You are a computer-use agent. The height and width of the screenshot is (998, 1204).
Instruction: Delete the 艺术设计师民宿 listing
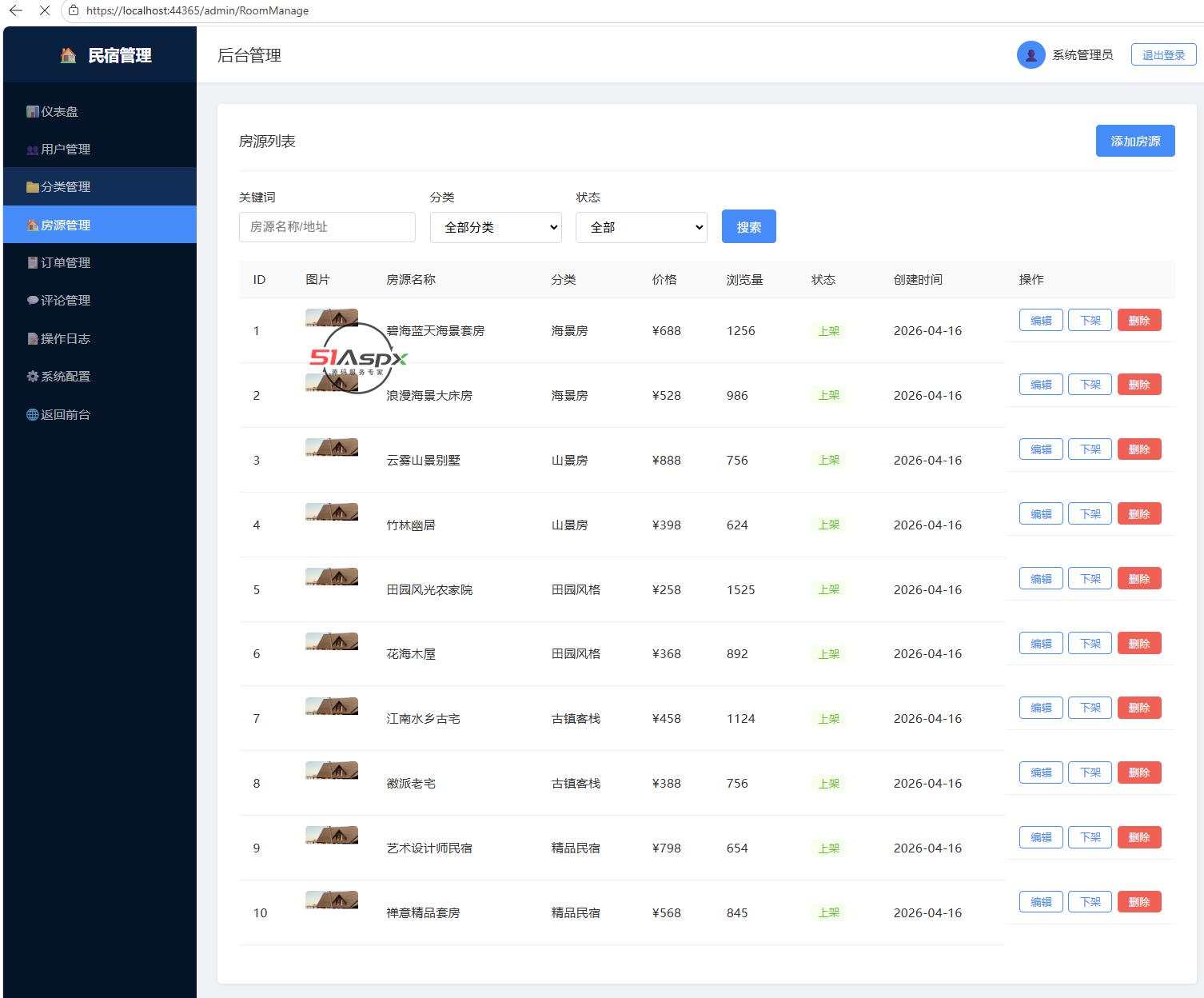pyautogui.click(x=1139, y=837)
